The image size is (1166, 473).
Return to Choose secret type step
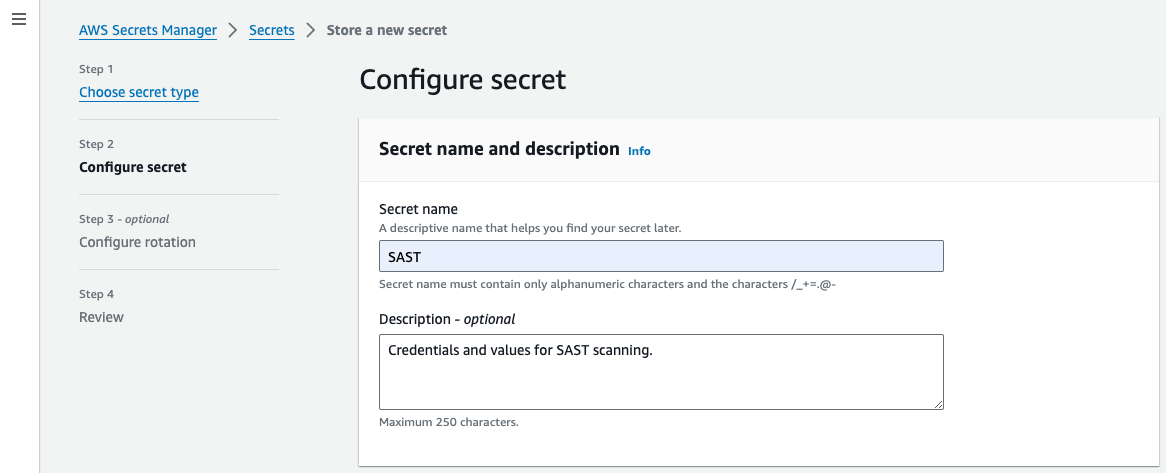coord(139,92)
